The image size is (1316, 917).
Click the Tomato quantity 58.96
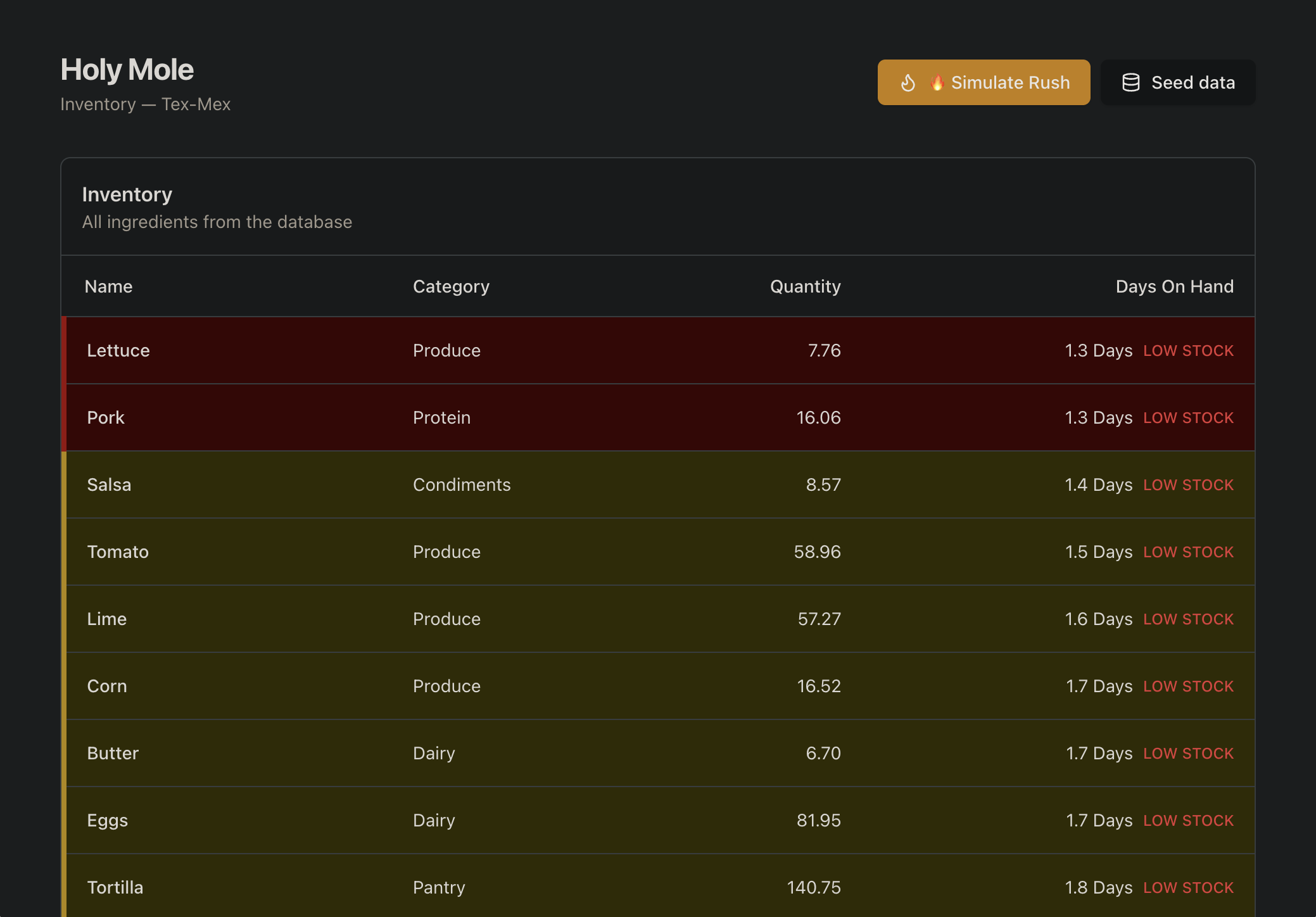click(x=817, y=552)
